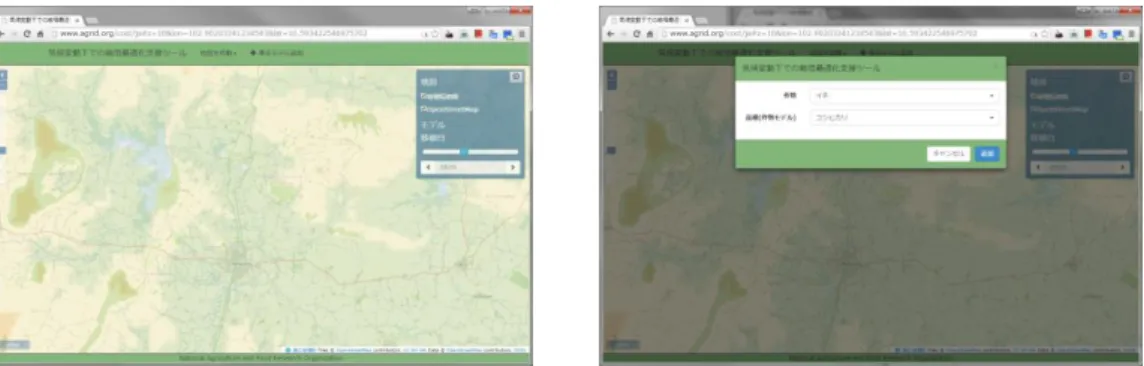Reload the page in right browser window

(637, 34)
